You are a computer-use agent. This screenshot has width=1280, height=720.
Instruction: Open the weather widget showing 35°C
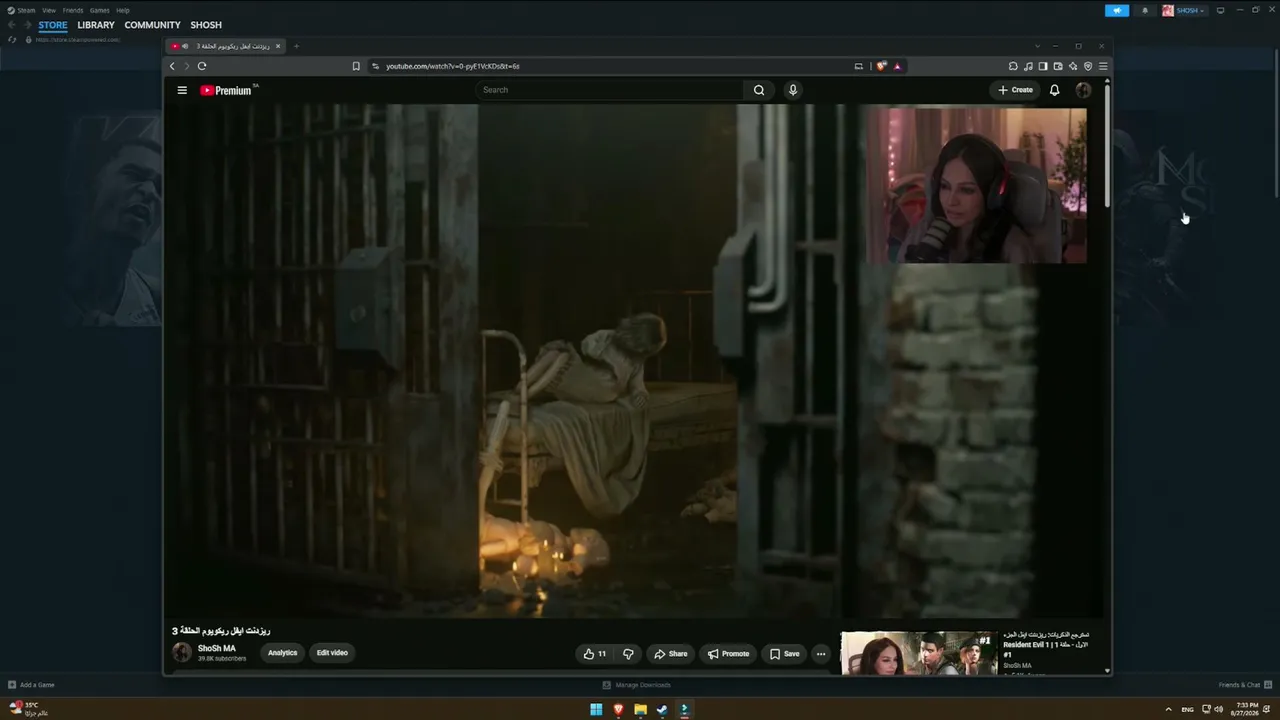[28, 709]
